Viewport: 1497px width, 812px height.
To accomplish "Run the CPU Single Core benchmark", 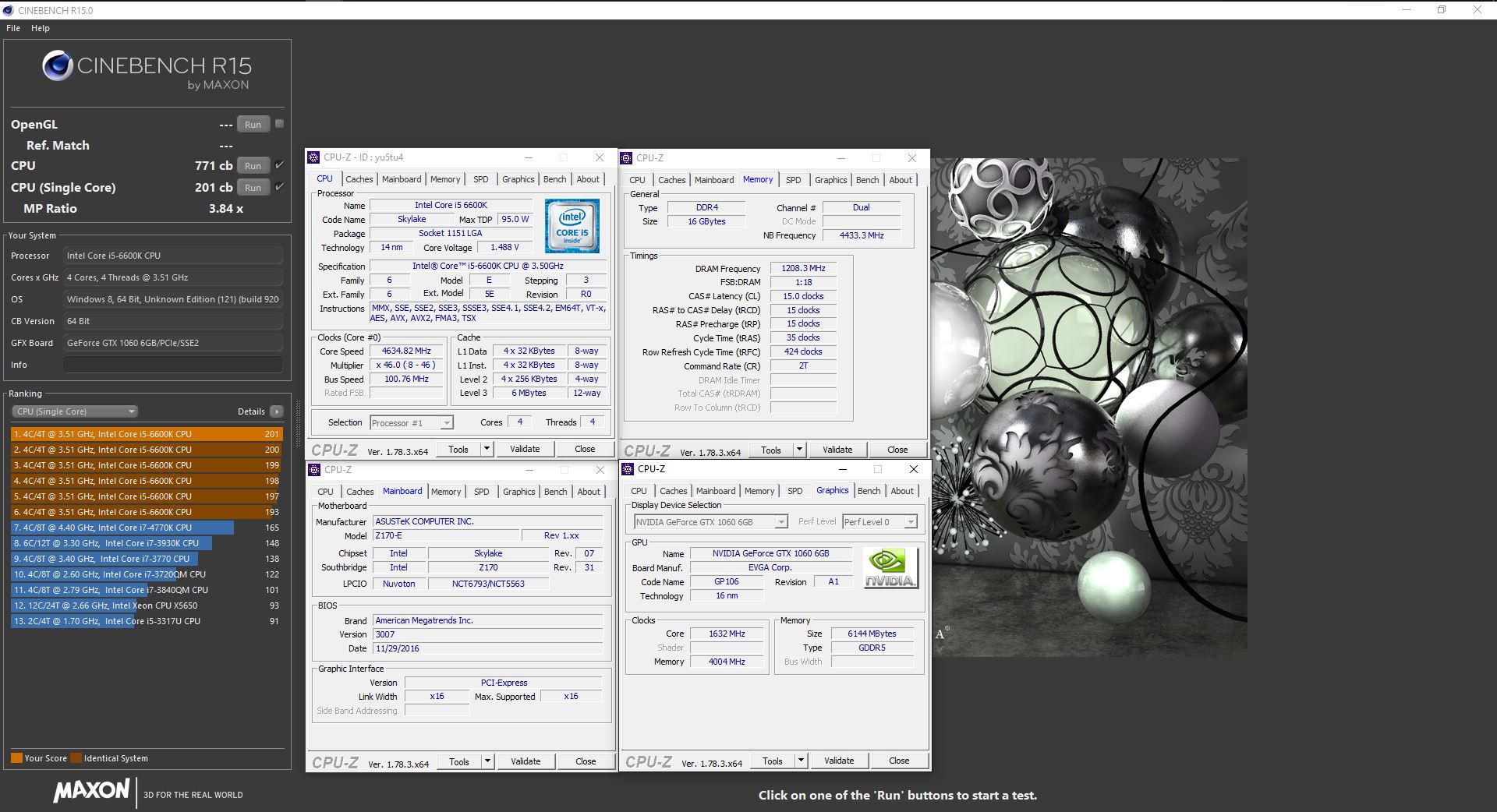I will (x=253, y=188).
